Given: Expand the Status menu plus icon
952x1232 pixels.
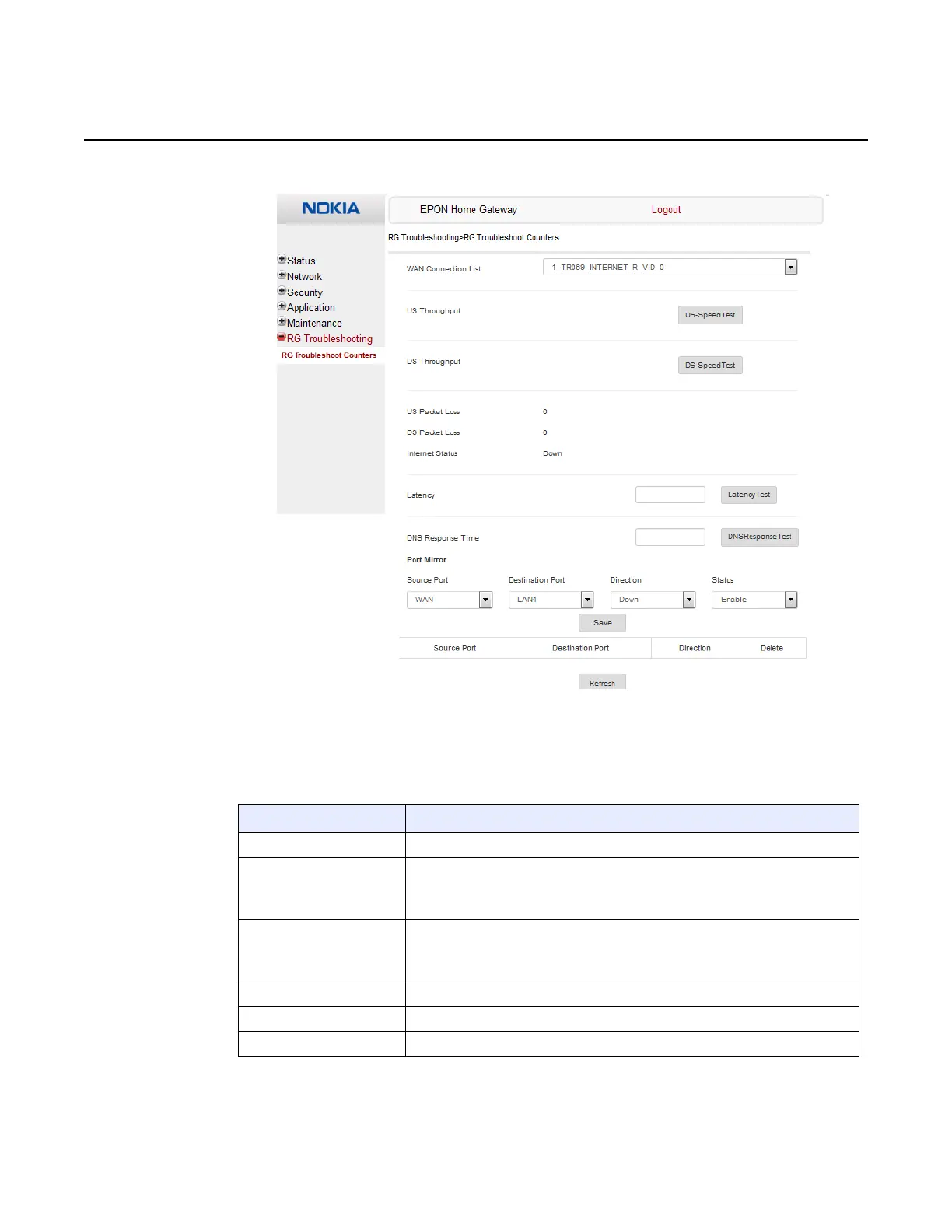Looking at the screenshot, I should (x=282, y=260).
